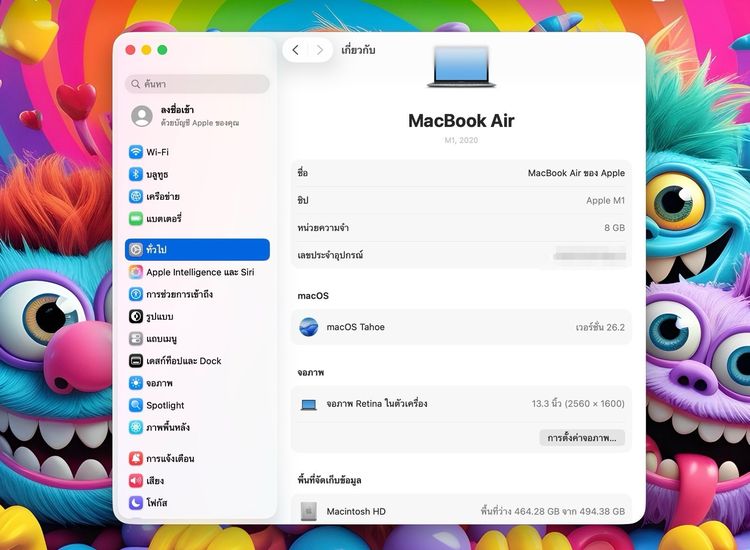Close the settings window with red button
Screen dimensions: 750x550
[x=130, y=50]
